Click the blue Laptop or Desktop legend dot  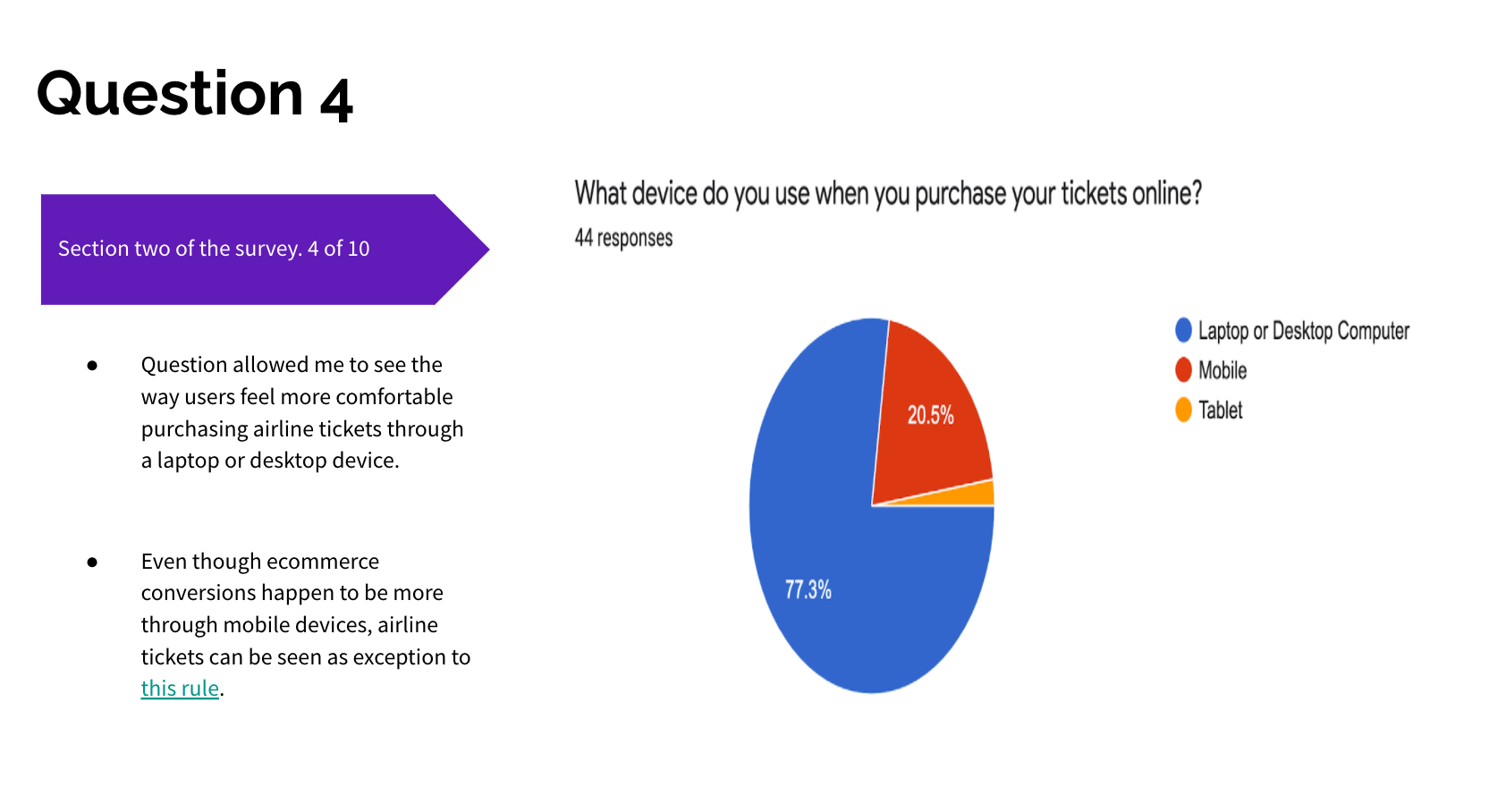1183,330
